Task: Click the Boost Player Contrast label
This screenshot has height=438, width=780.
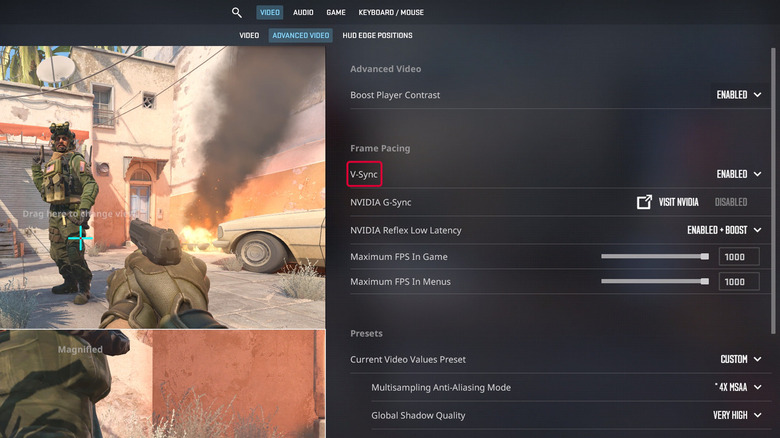Action: pyautogui.click(x=395, y=95)
